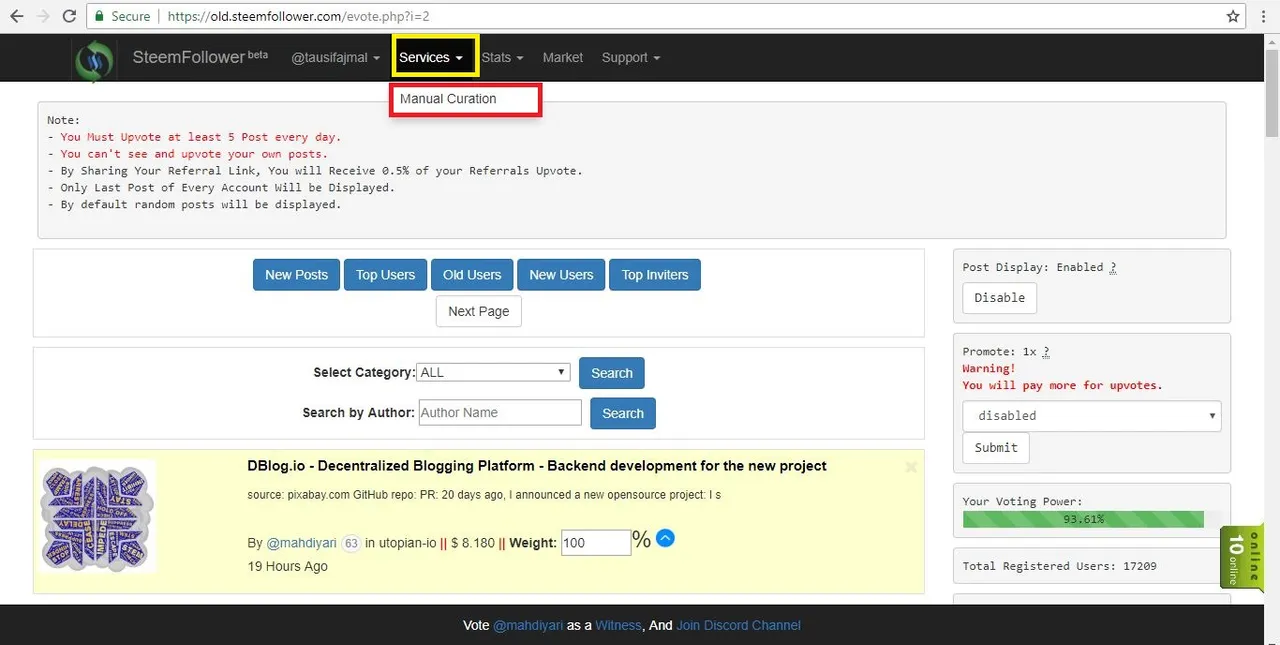This screenshot has height=645, width=1280.
Task: Open the DBlog.io post thumbnail
Action: point(98,517)
